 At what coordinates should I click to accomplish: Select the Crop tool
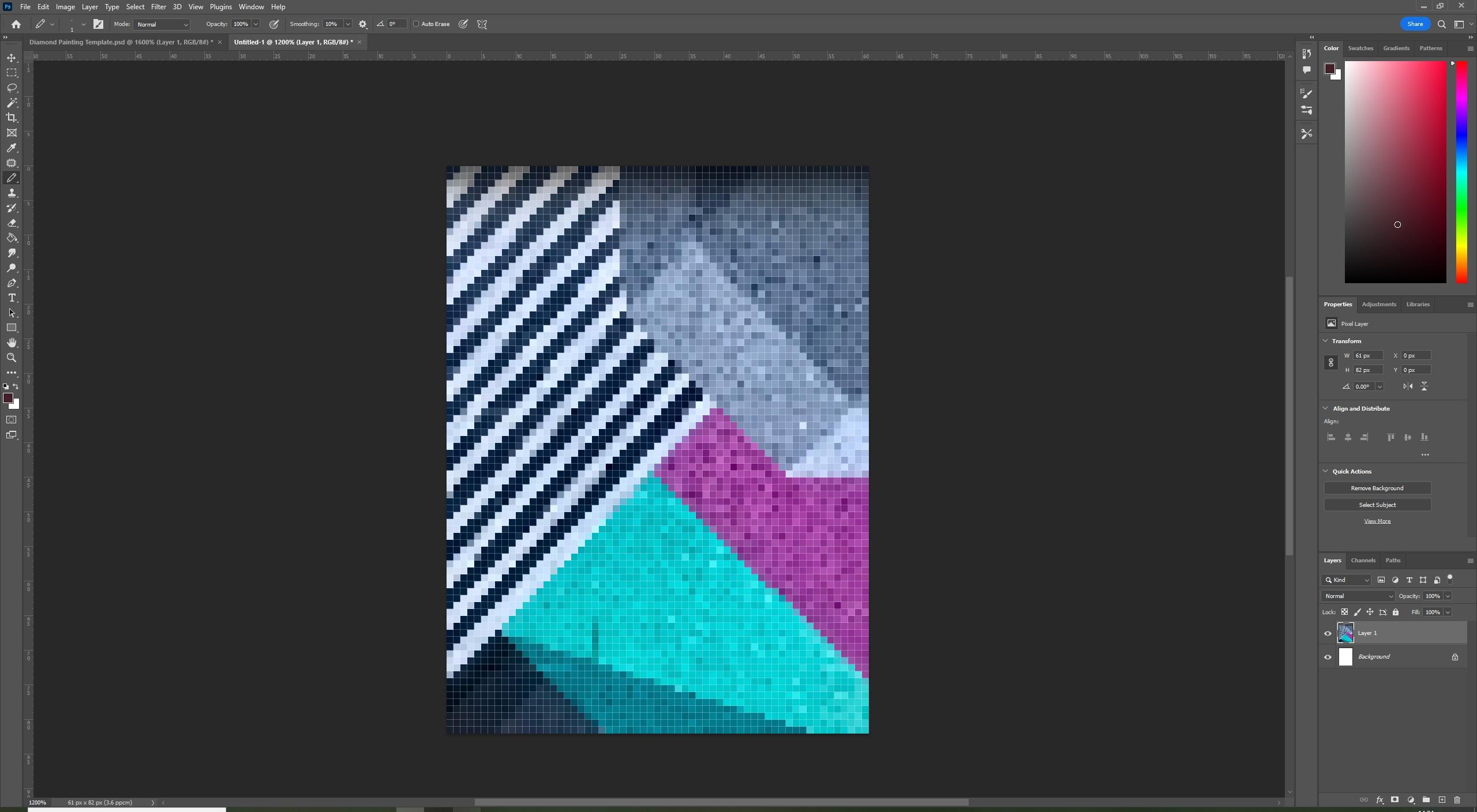pos(12,118)
